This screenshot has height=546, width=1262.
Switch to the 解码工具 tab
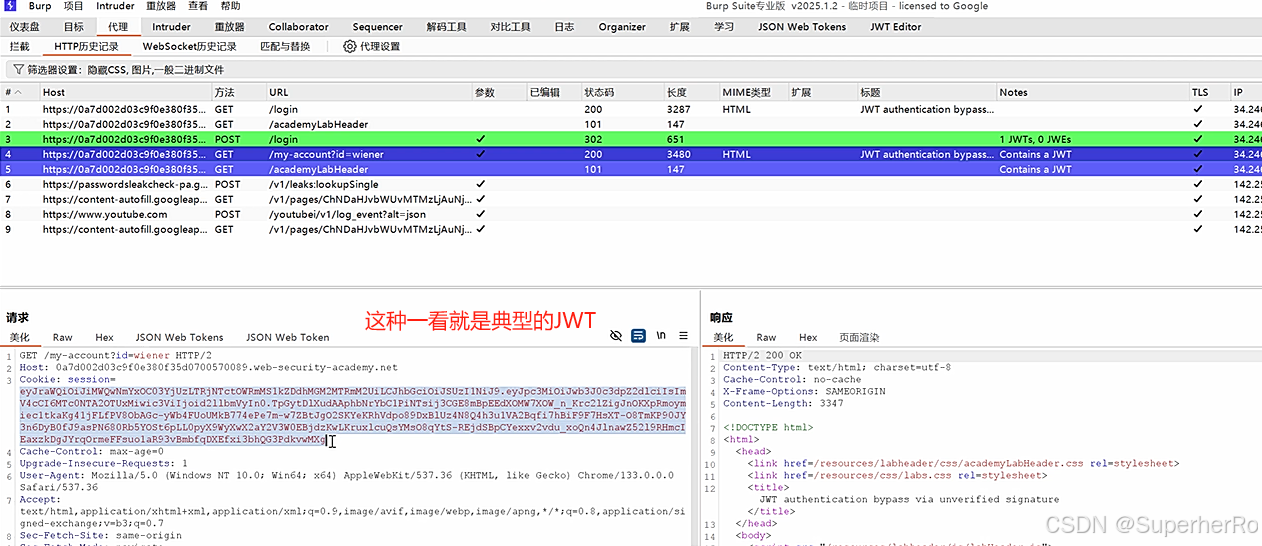coord(446,27)
